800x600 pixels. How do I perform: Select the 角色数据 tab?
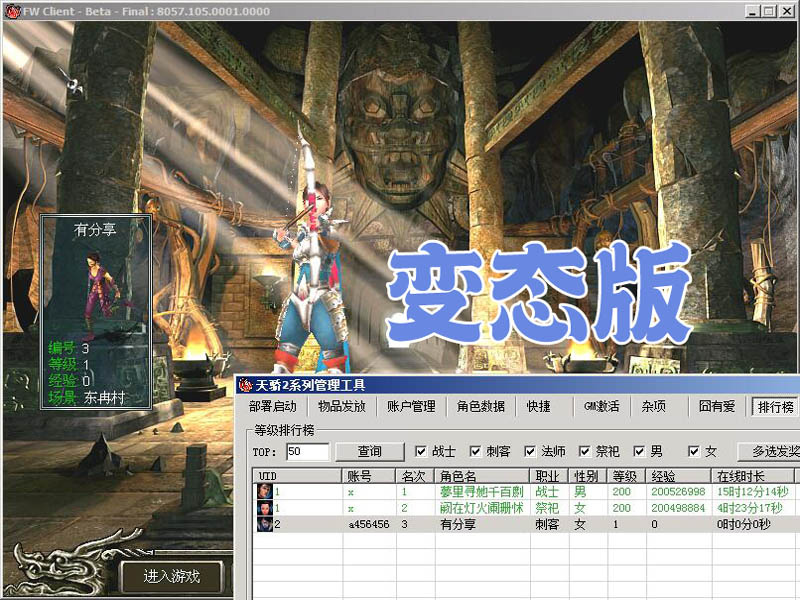(x=481, y=406)
